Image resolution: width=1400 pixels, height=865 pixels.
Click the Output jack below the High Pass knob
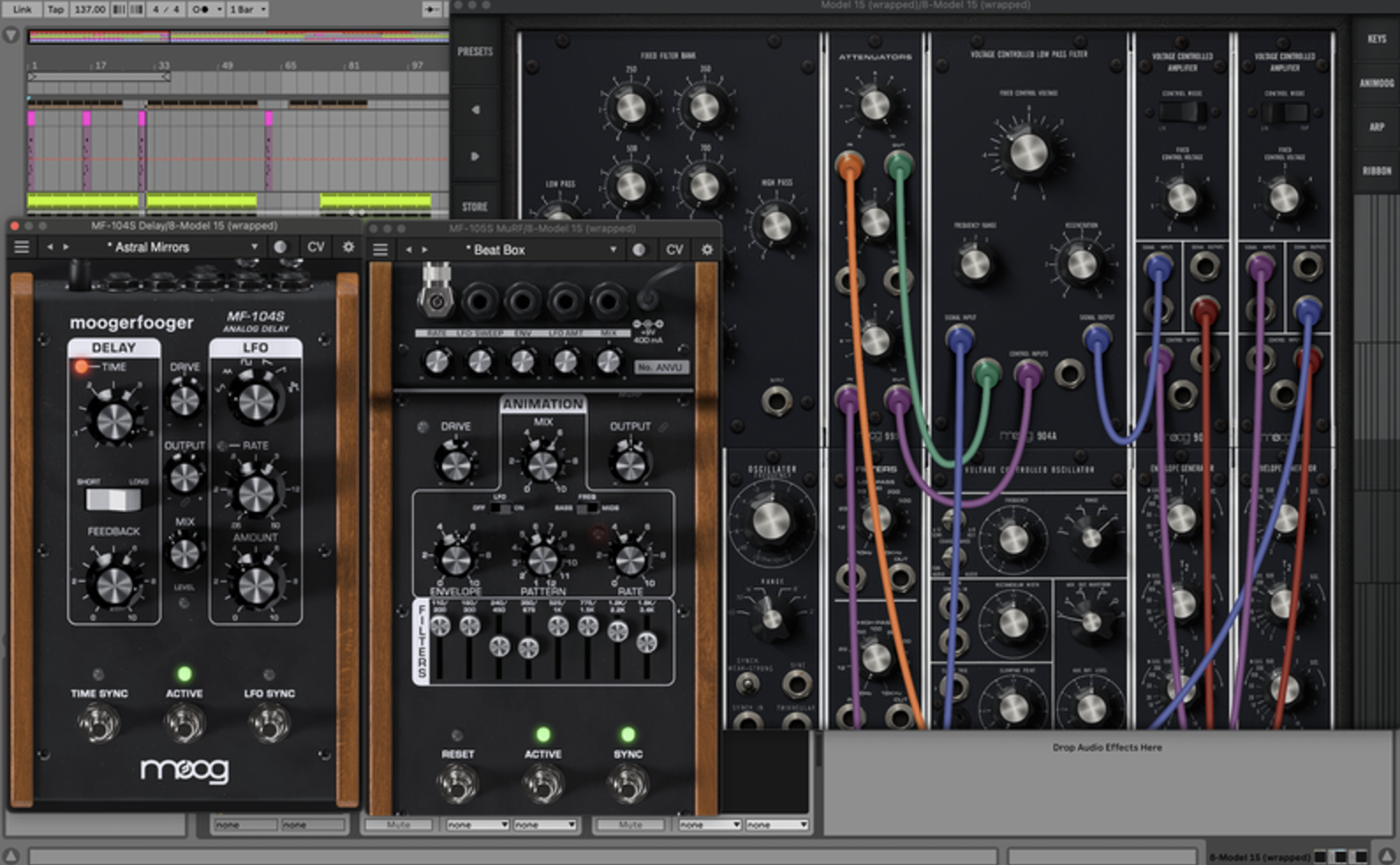777,402
